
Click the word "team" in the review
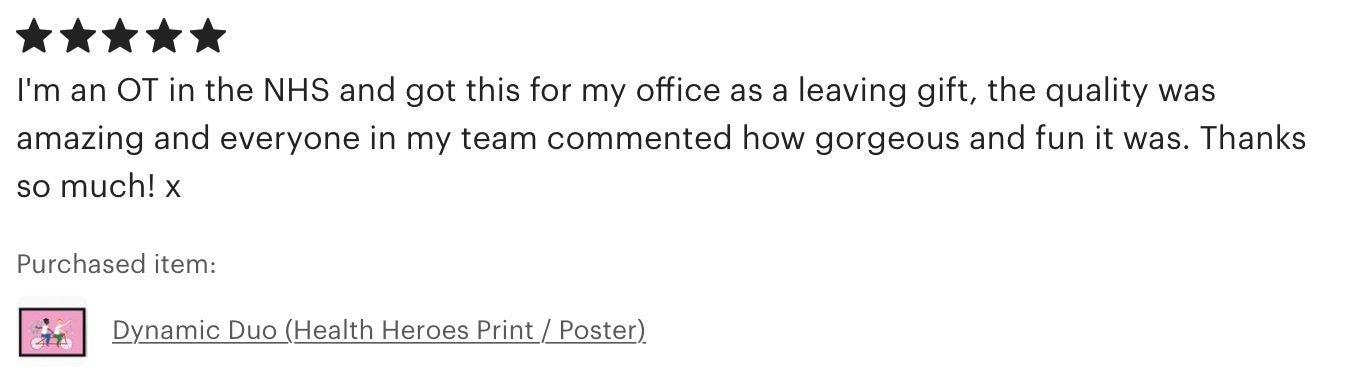[494, 139]
